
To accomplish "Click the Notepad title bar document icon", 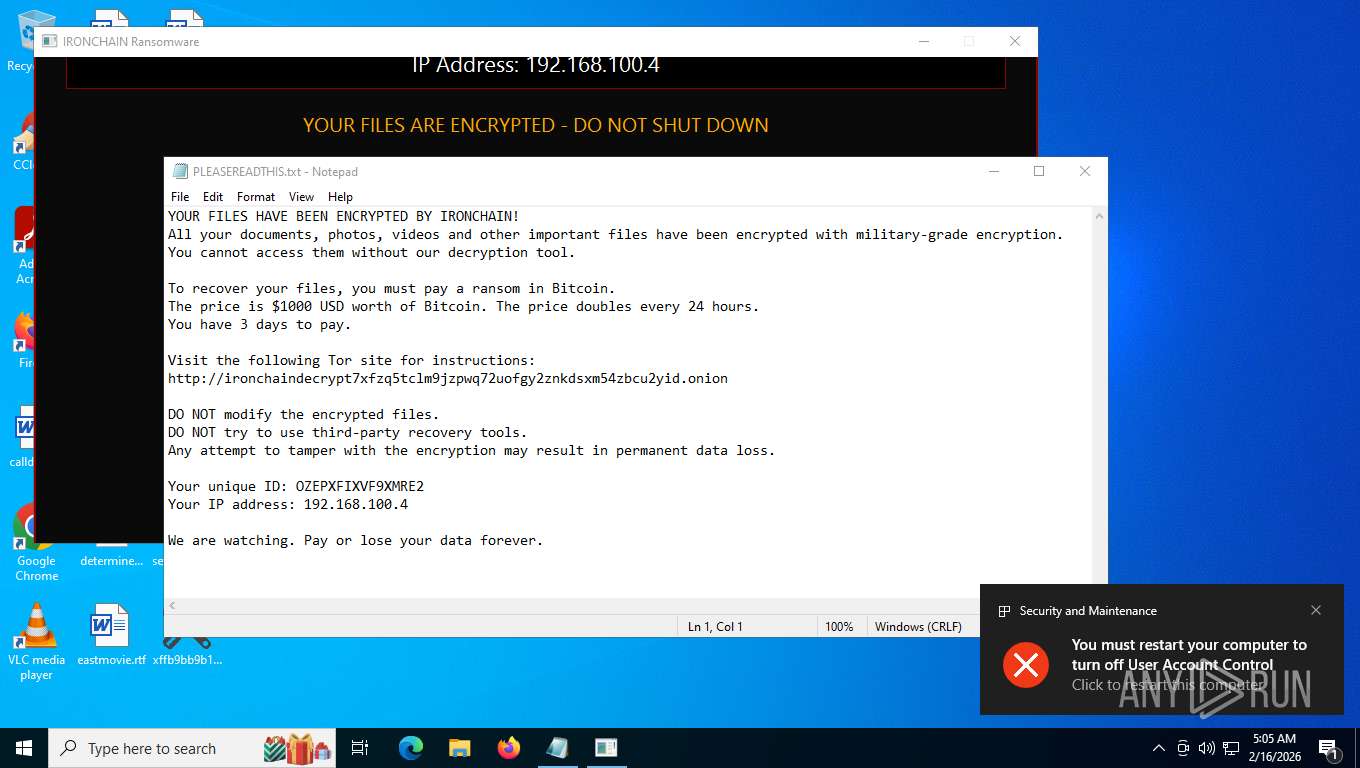I will (180, 171).
